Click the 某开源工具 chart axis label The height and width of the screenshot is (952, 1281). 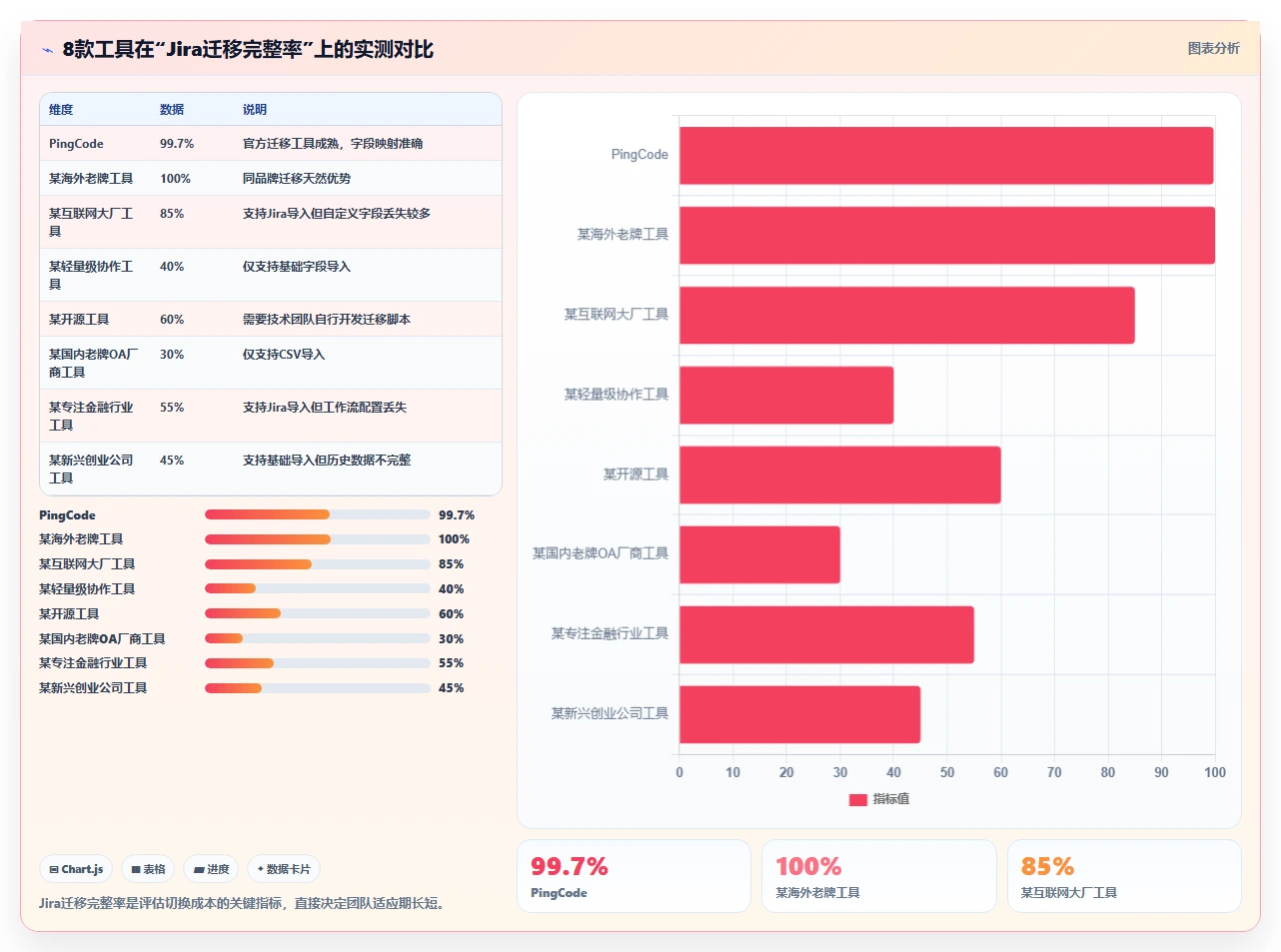click(x=636, y=475)
